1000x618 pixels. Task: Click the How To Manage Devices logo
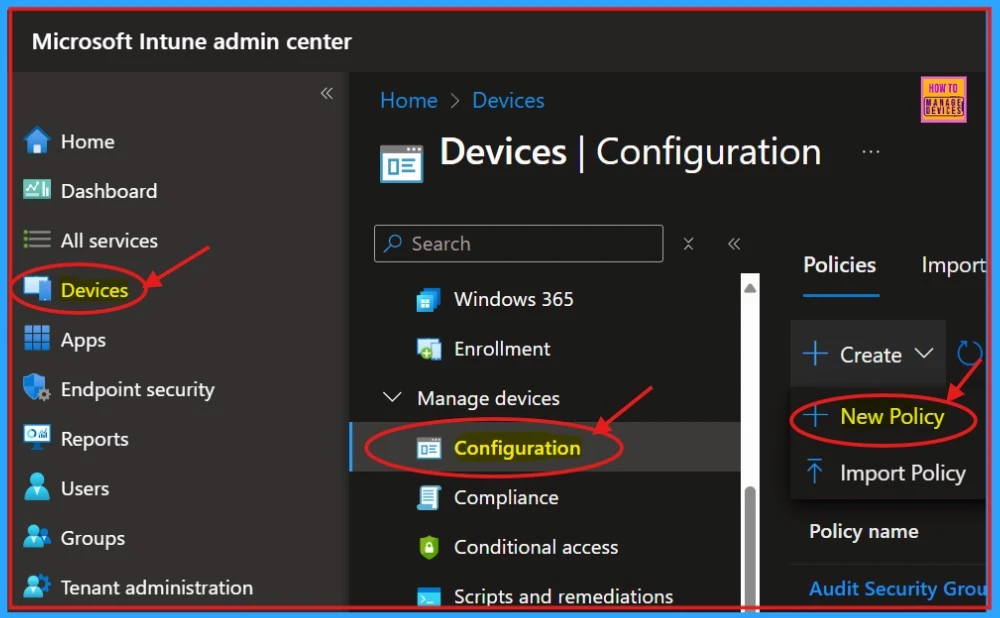pos(943,99)
